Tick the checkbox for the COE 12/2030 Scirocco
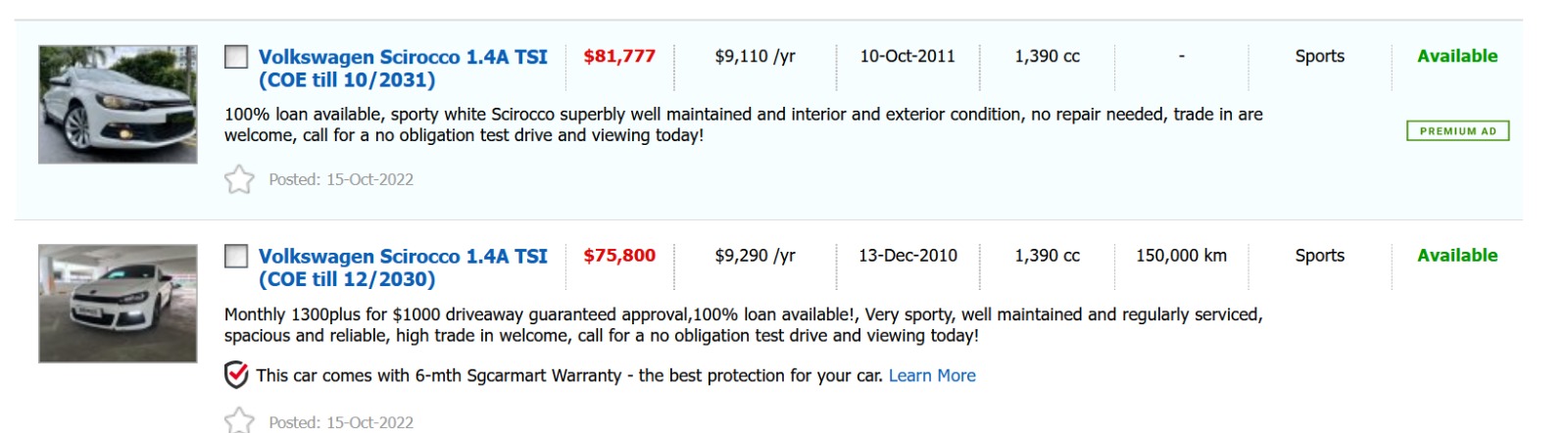1568x433 pixels. tap(236, 257)
